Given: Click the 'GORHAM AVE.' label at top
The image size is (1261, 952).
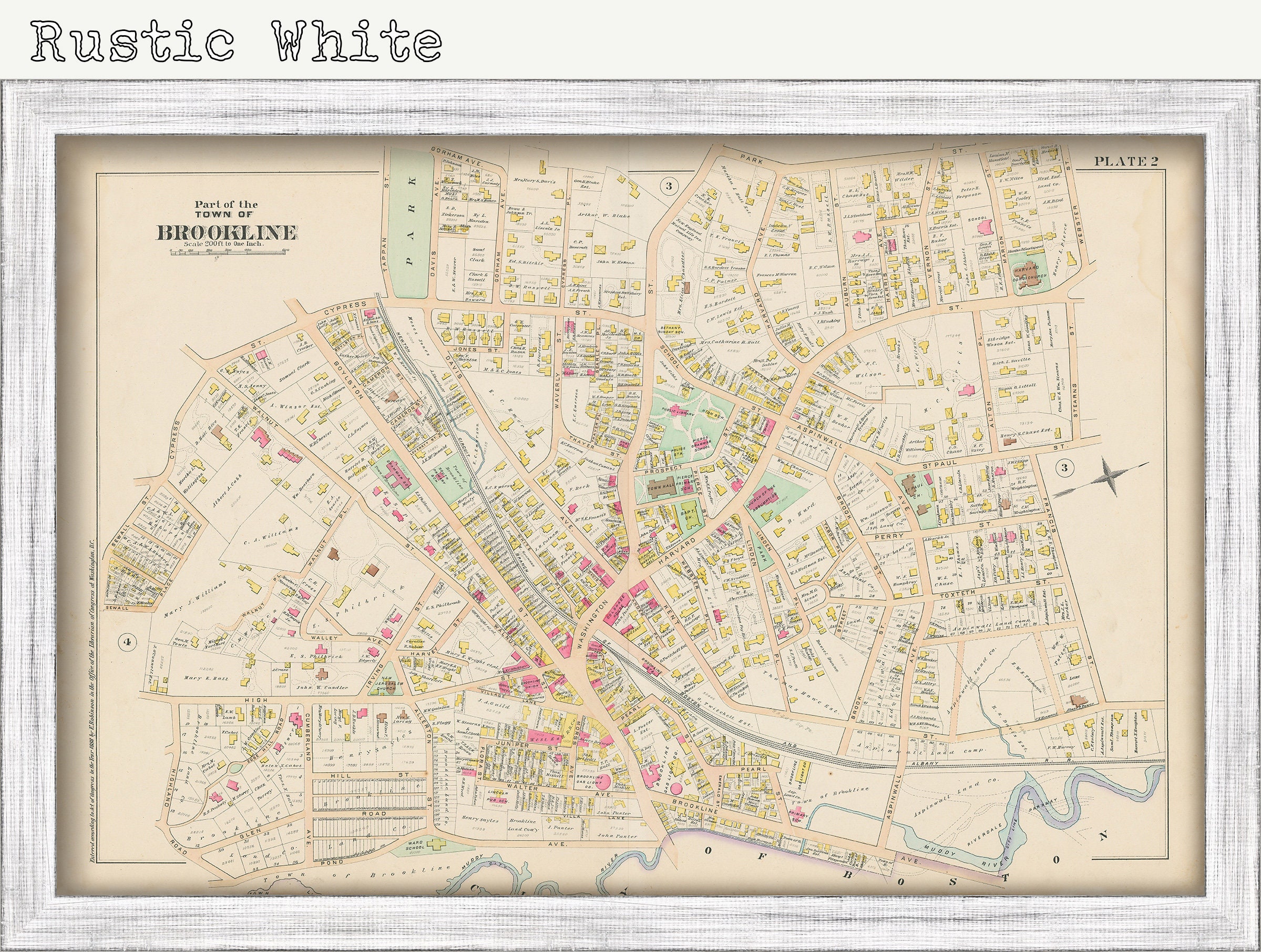Looking at the screenshot, I should pos(457,158).
